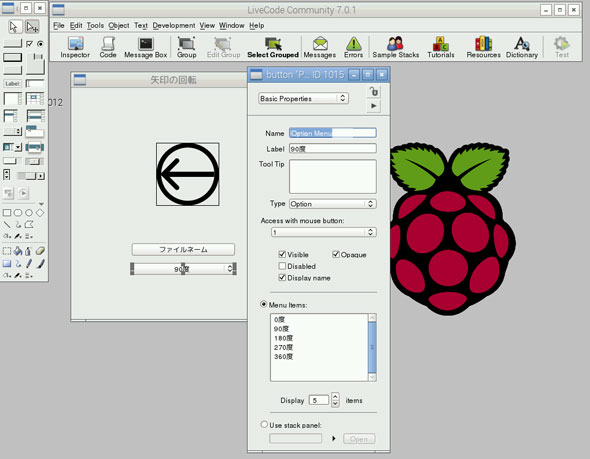Click the Open button for stack panel
590x459 pixels.
pyautogui.click(x=359, y=439)
